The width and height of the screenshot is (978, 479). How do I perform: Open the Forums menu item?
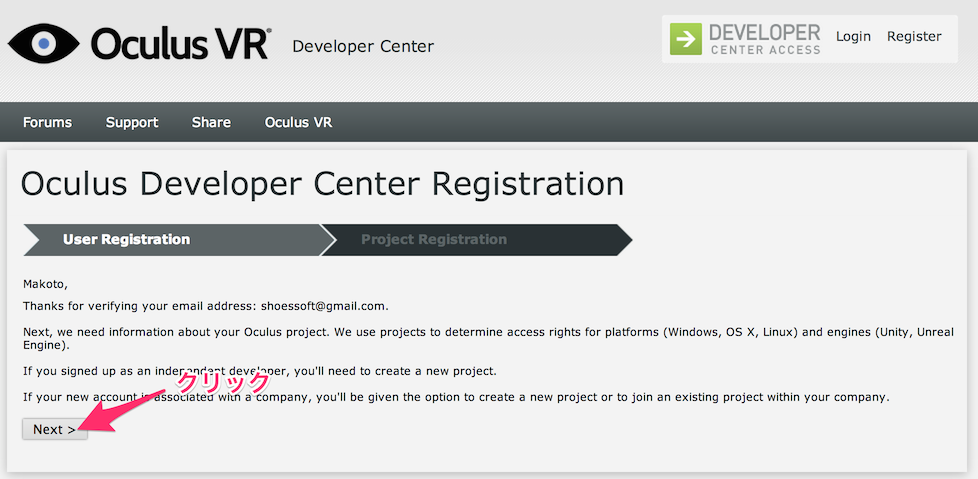47,122
